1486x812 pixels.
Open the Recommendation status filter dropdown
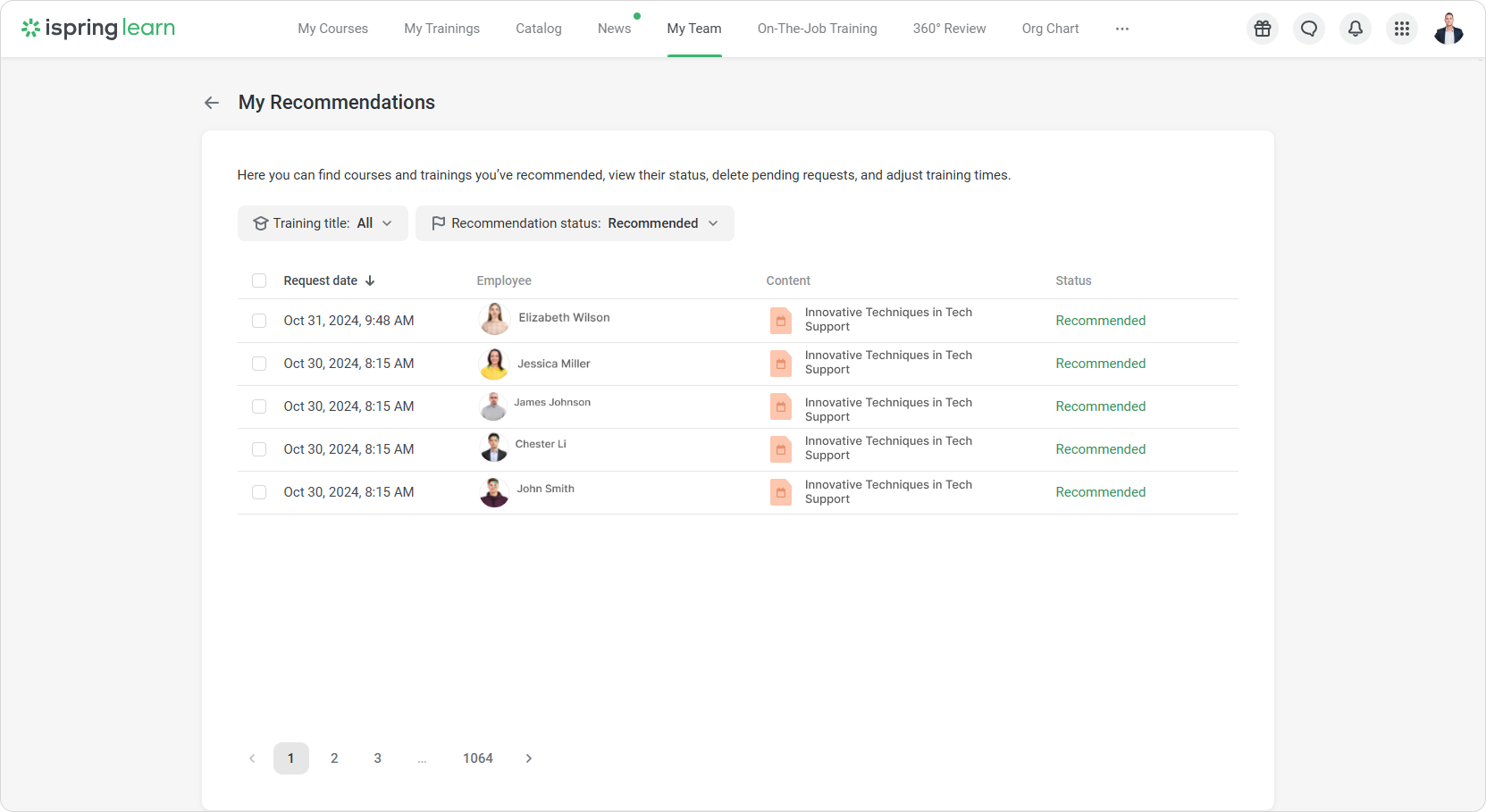tap(575, 222)
